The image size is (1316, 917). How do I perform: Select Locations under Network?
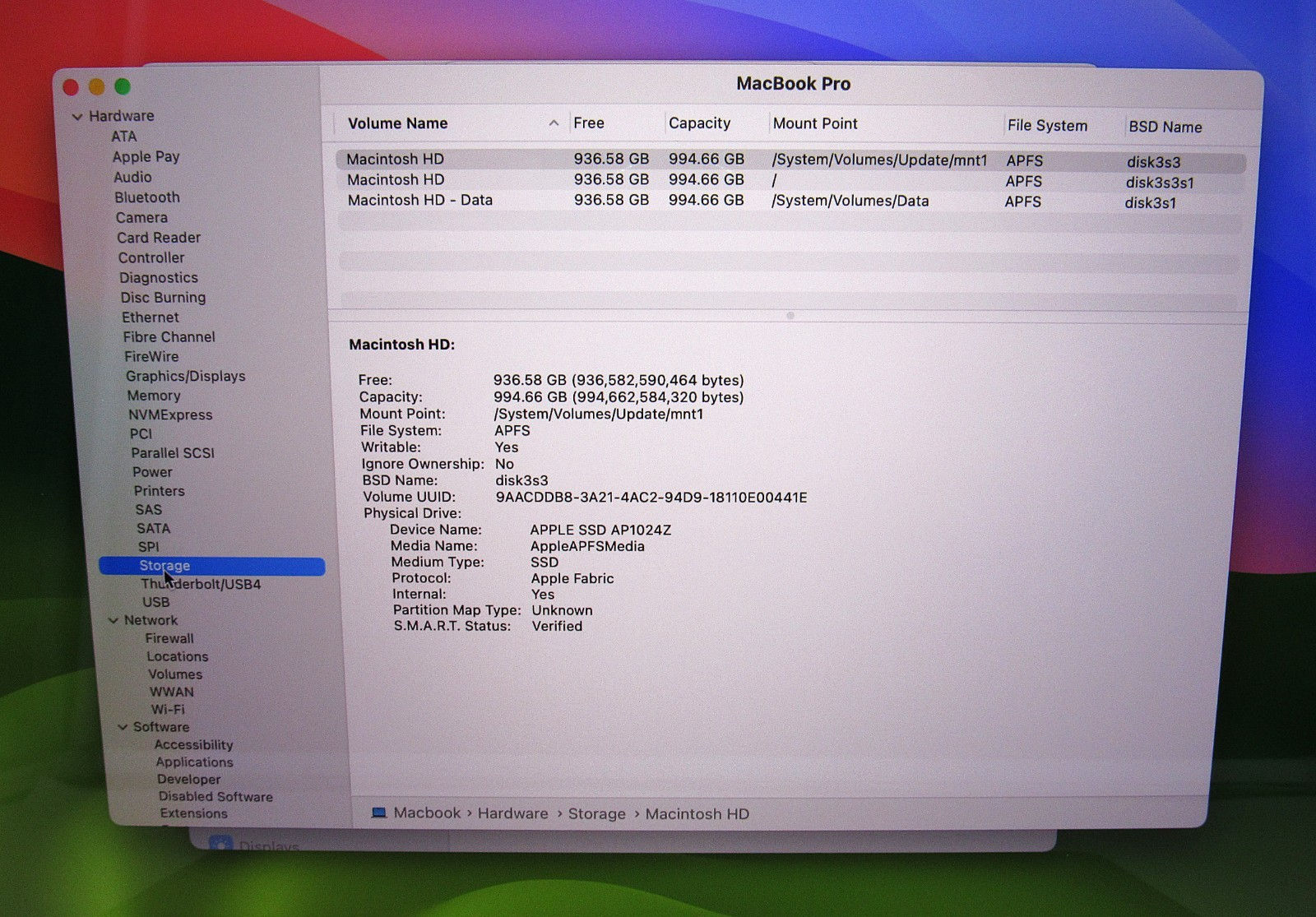(178, 656)
